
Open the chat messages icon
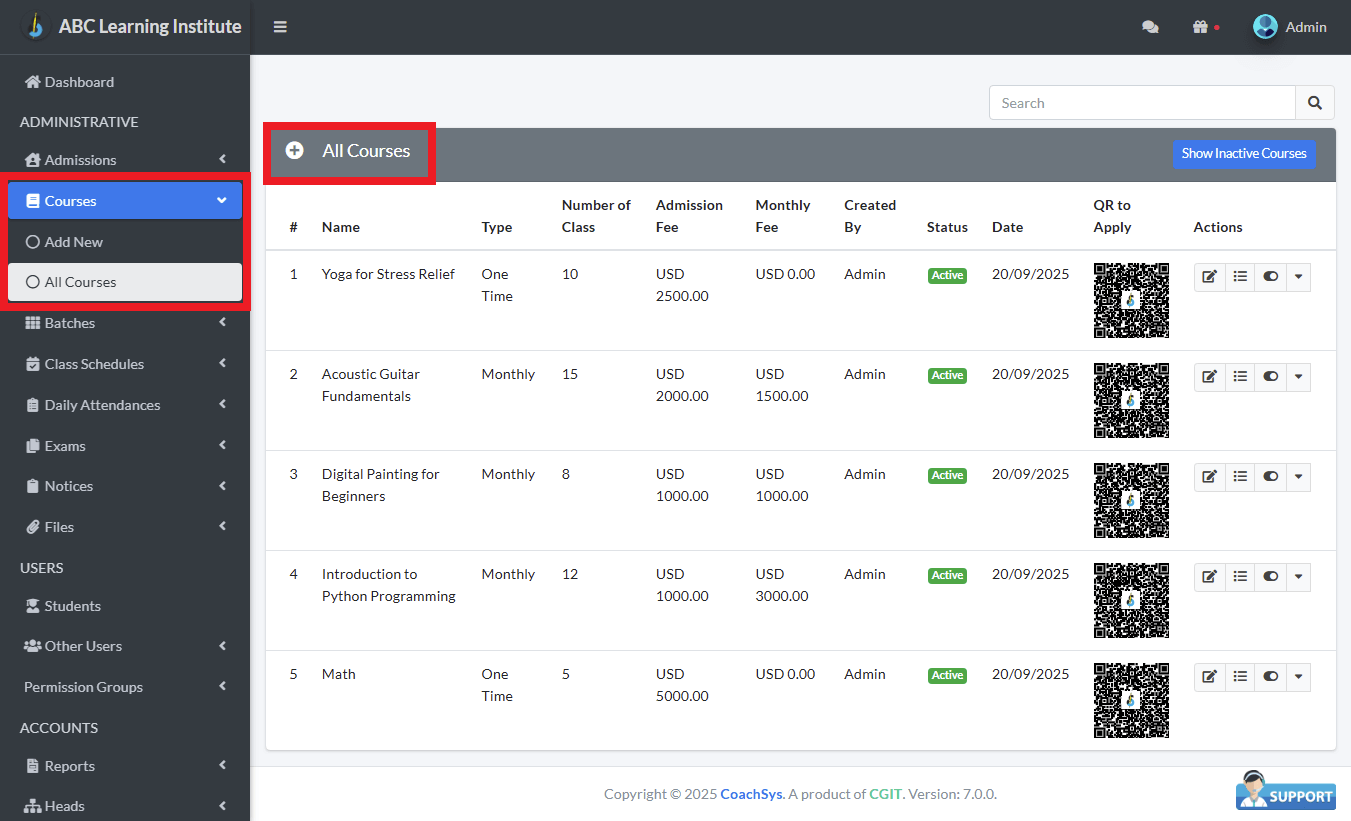pyautogui.click(x=1150, y=28)
